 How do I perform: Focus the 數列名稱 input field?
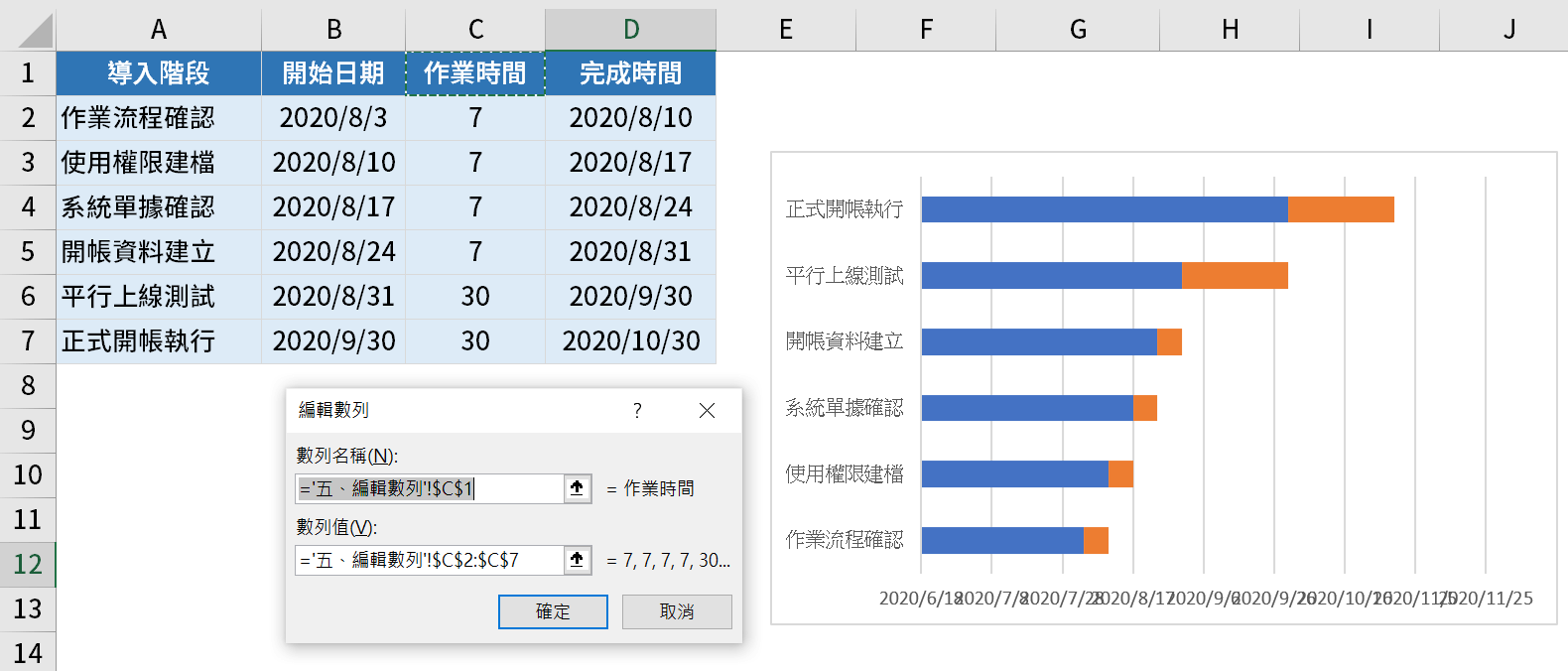pyautogui.click(x=430, y=488)
